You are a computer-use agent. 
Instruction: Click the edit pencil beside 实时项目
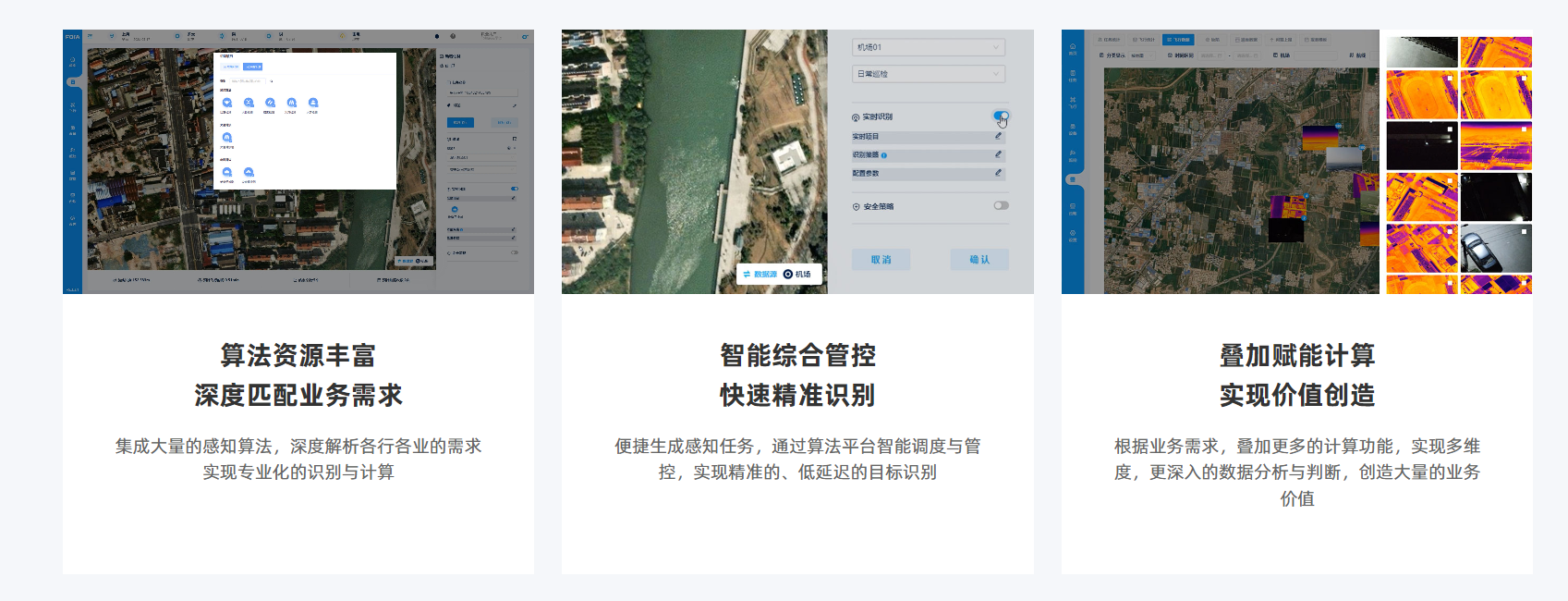click(998, 136)
